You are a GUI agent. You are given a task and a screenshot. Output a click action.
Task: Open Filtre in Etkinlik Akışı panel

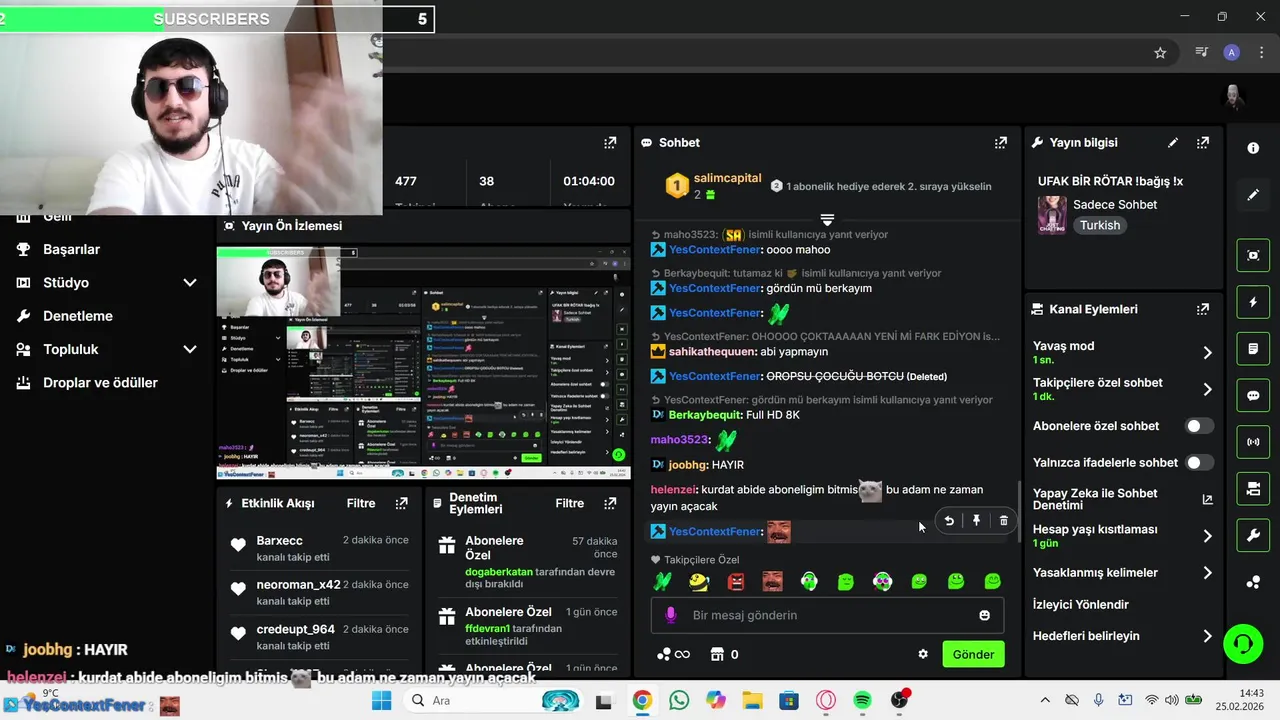click(x=361, y=504)
